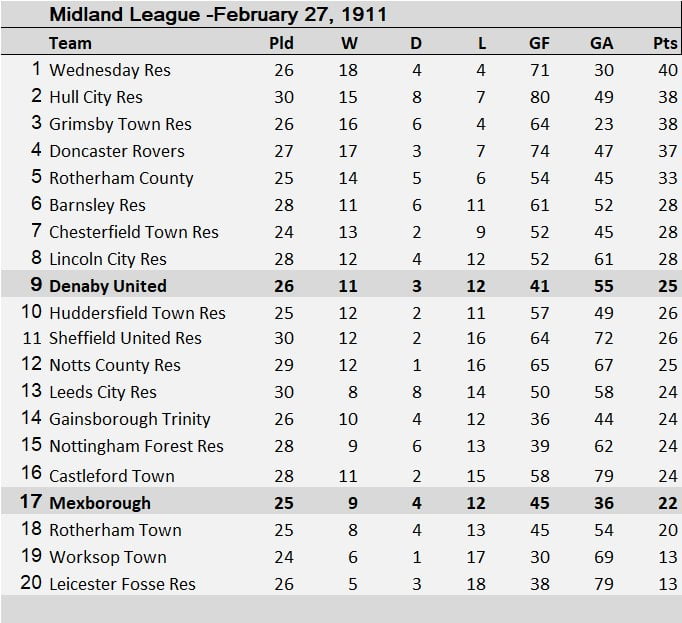682x623 pixels.
Task: Click the Castleford Town team cell
Action: 112,476
